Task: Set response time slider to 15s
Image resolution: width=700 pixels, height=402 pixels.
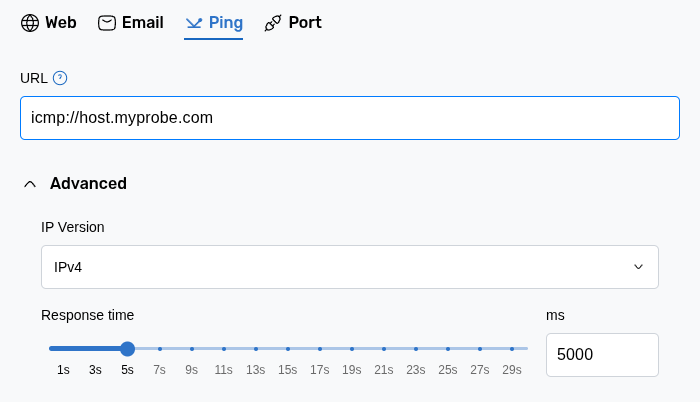Action: [287, 349]
